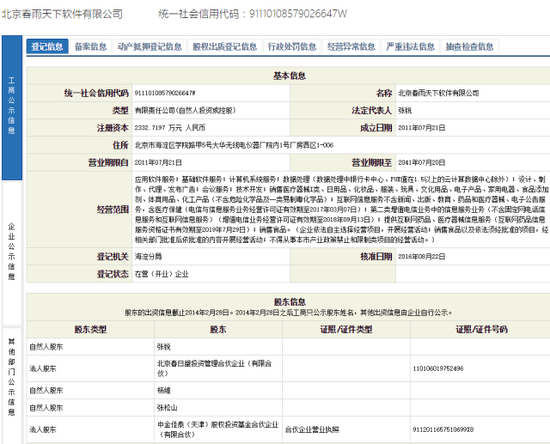Select the 抽查检查信息 tab

469,46
